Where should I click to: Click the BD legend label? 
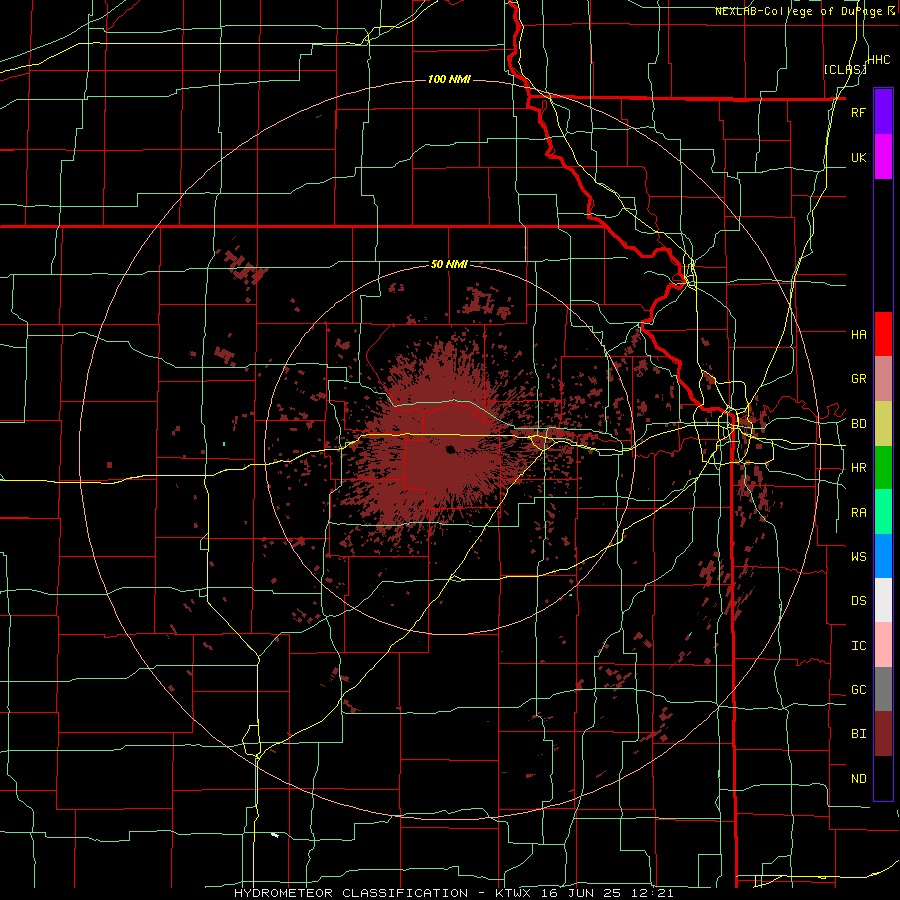click(858, 424)
